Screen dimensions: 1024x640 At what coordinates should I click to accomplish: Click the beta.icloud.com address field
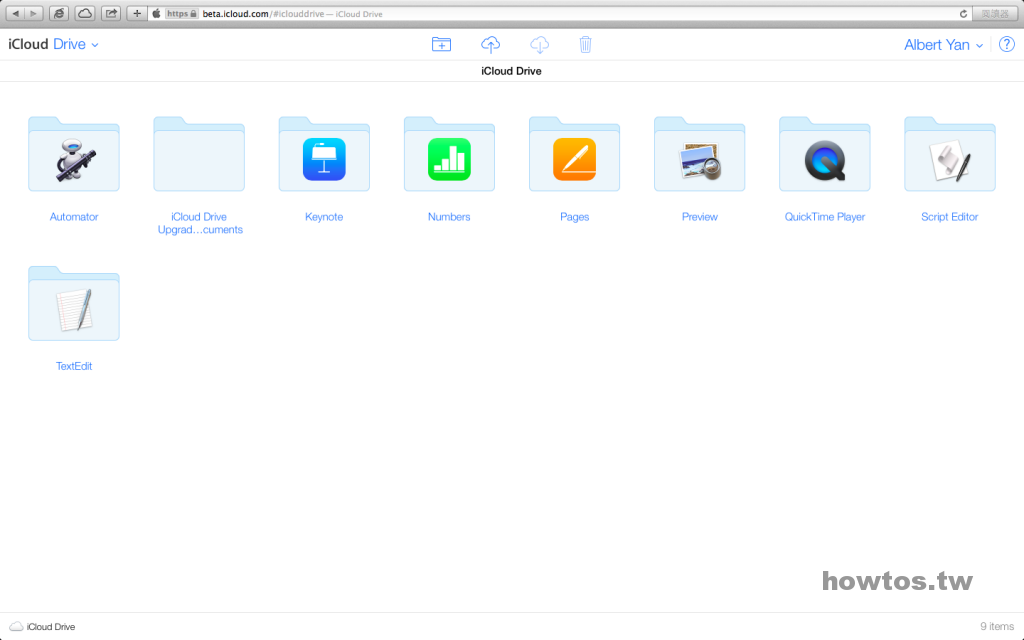click(562, 14)
